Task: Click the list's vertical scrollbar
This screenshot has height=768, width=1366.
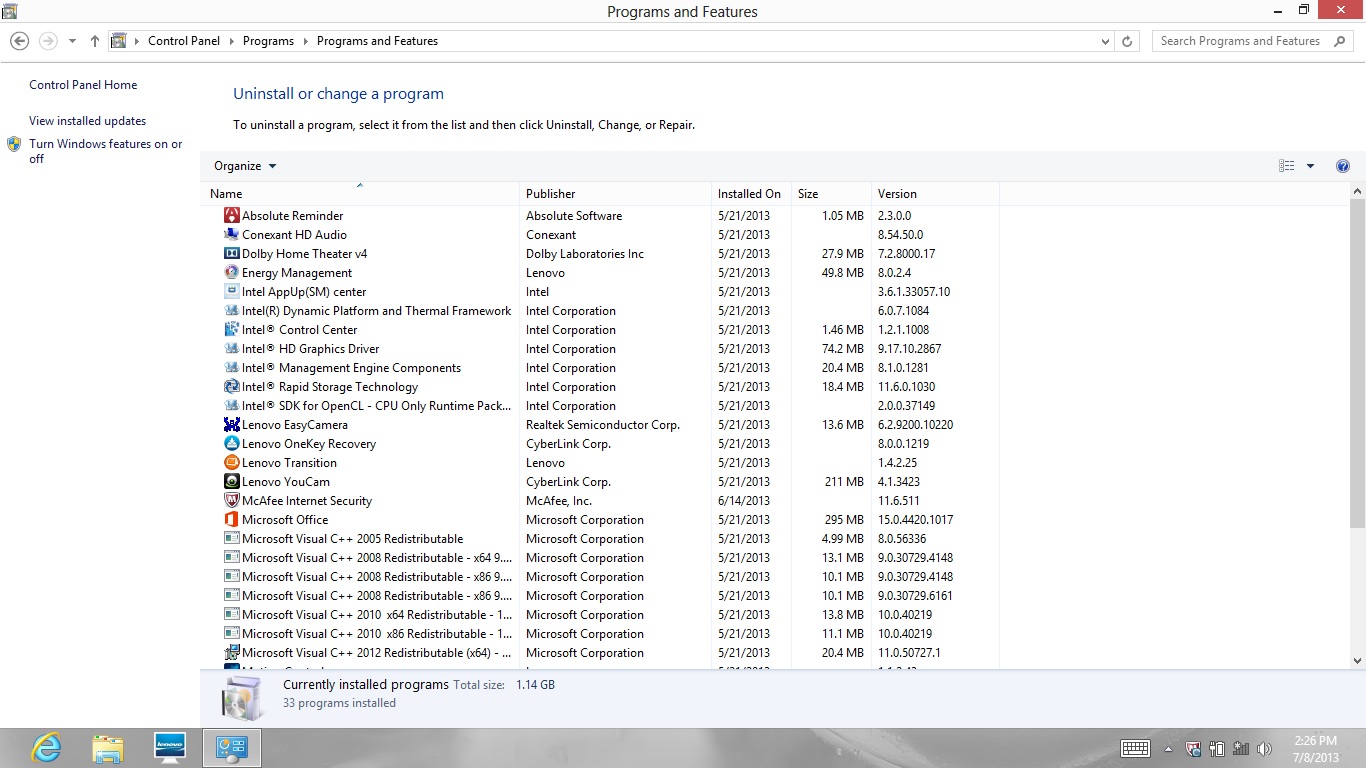Action: 1357,361
